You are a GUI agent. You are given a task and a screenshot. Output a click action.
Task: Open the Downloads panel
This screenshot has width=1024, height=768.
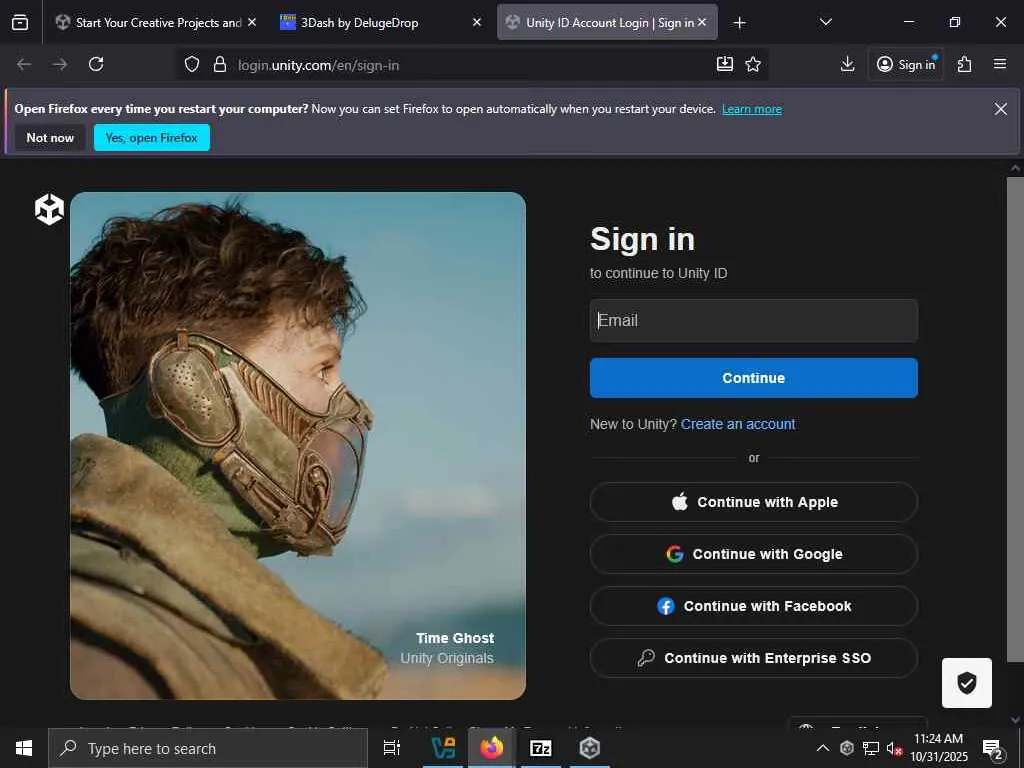(847, 64)
